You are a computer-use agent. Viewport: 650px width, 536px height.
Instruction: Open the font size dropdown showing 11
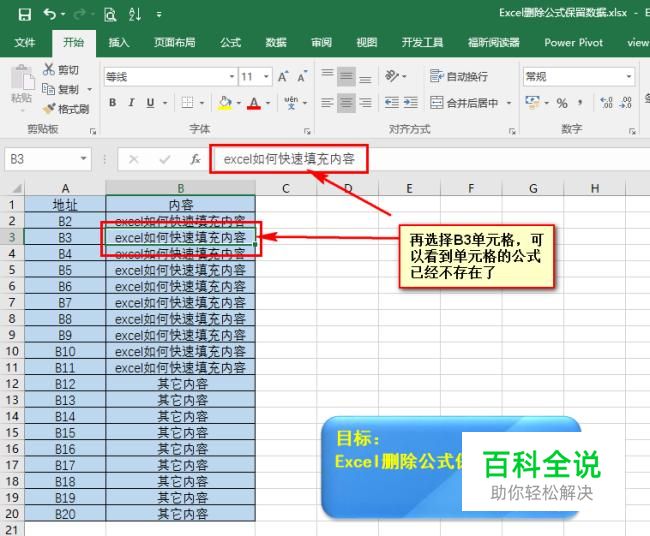[x=266, y=77]
